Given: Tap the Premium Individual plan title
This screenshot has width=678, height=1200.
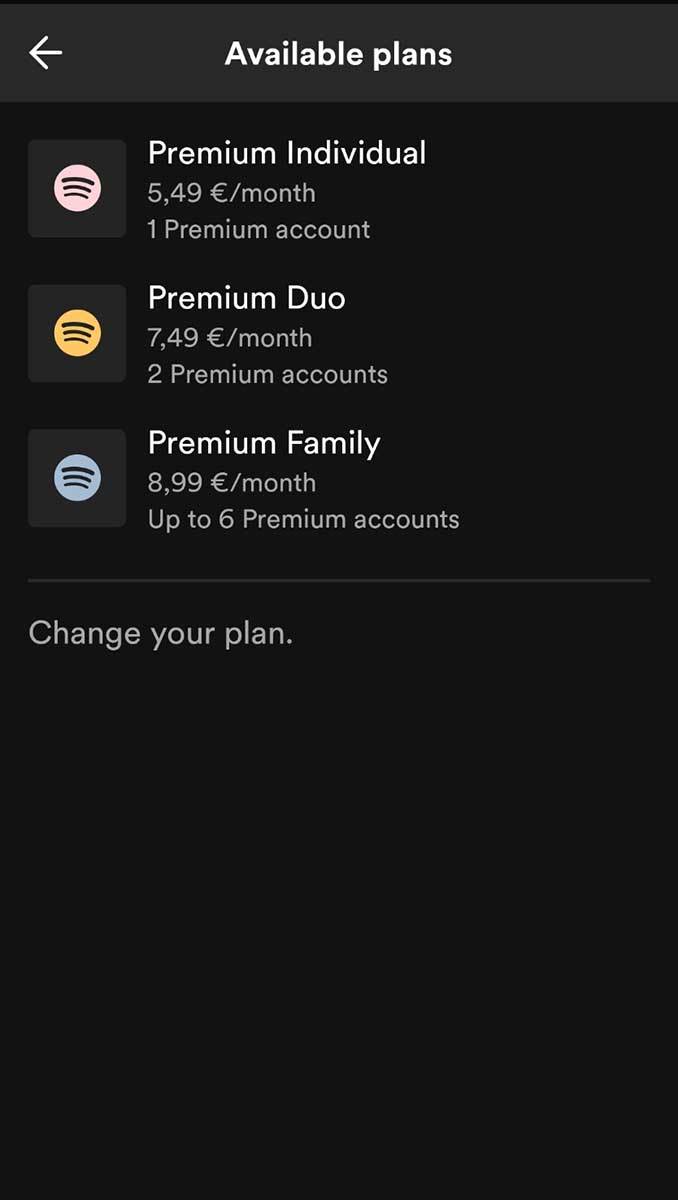Looking at the screenshot, I should pos(288,152).
